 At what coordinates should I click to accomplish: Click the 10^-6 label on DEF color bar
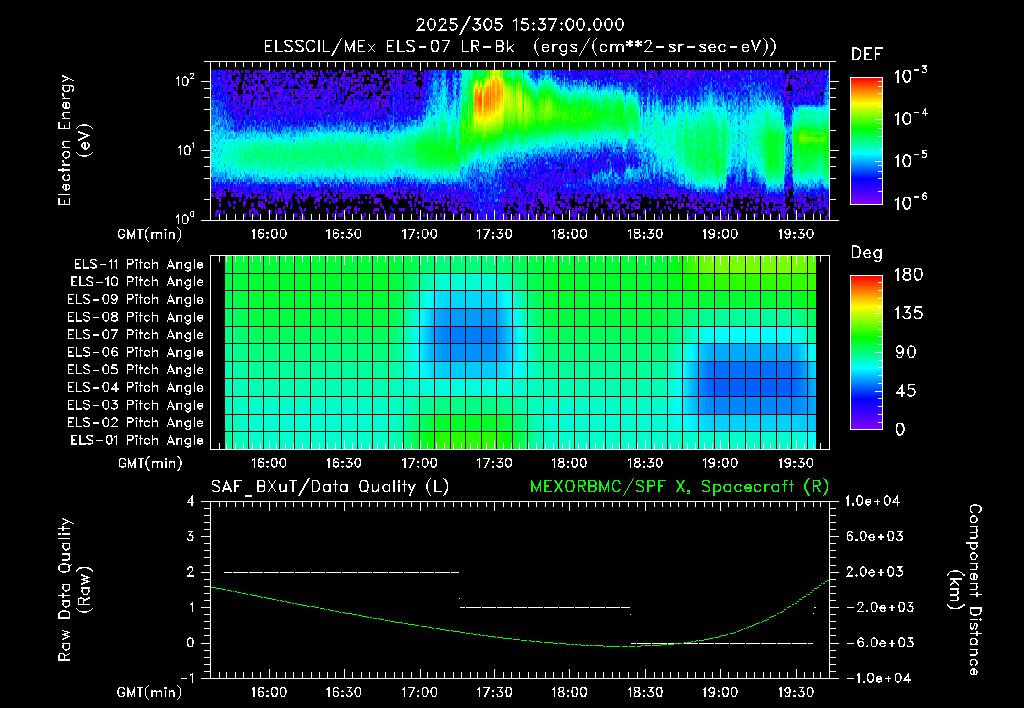pyautogui.click(x=910, y=202)
